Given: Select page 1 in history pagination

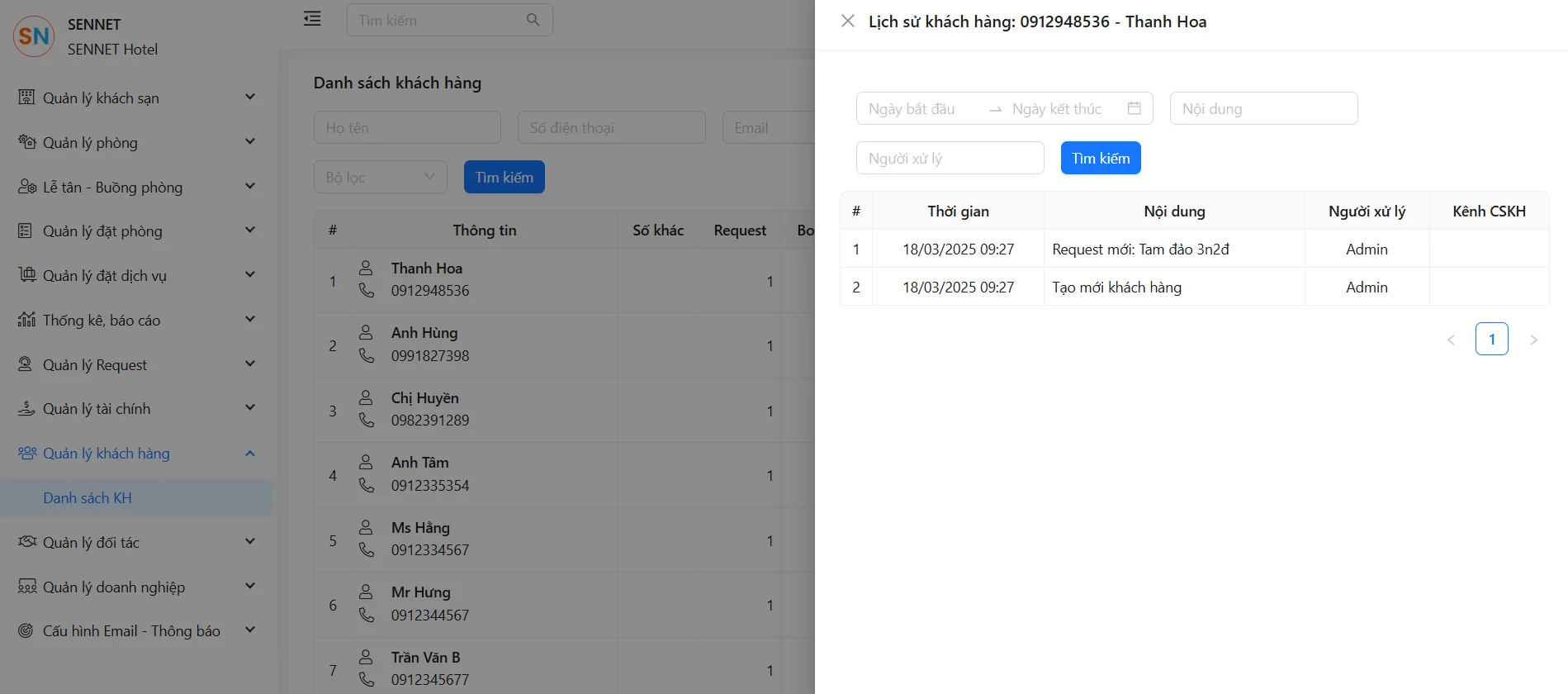Looking at the screenshot, I should pos(1491,339).
